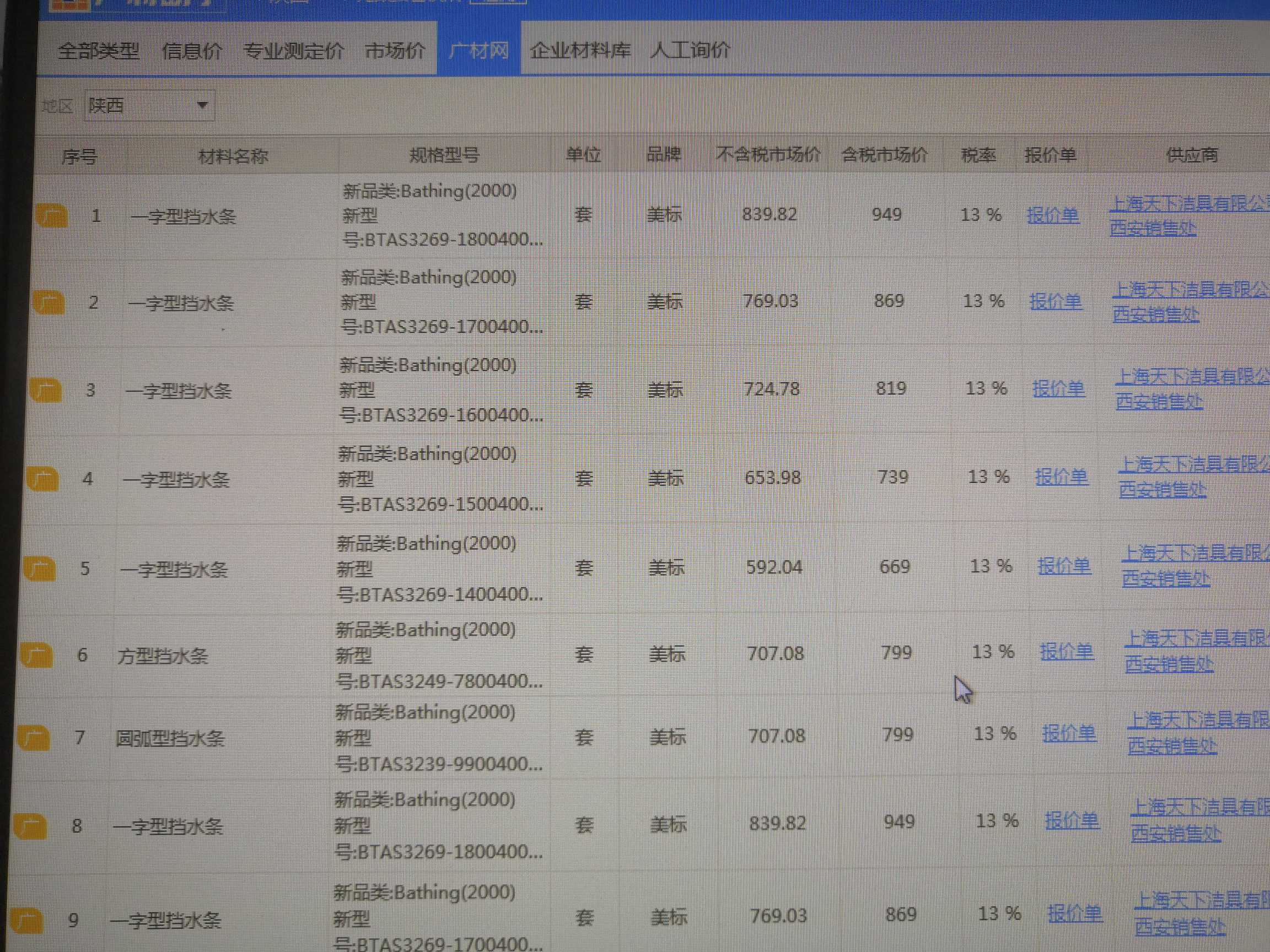This screenshot has width=1270, height=952.
Task: Click the orange 广 icon in row 1
Action: 52,217
